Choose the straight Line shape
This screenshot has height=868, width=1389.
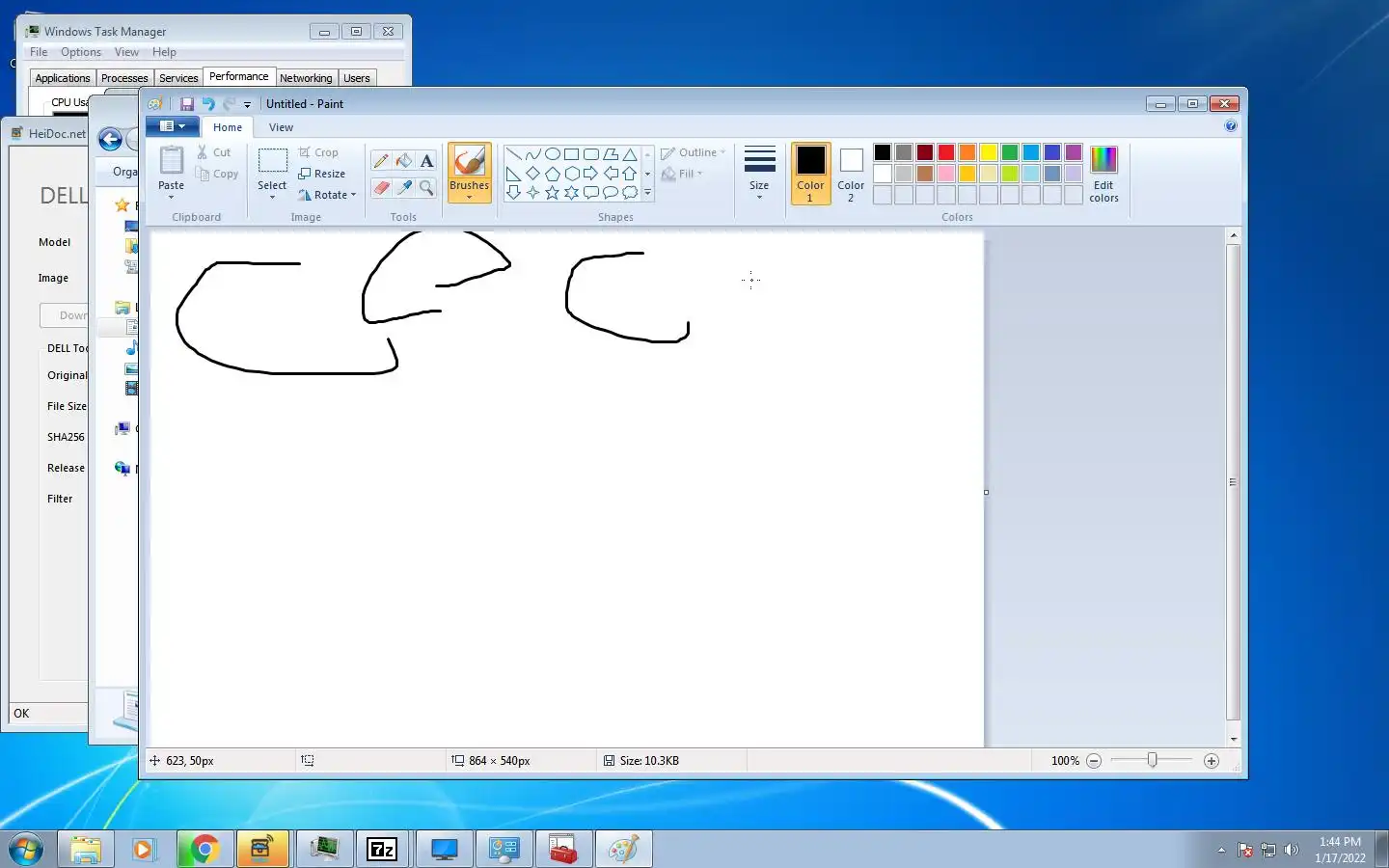(x=513, y=154)
